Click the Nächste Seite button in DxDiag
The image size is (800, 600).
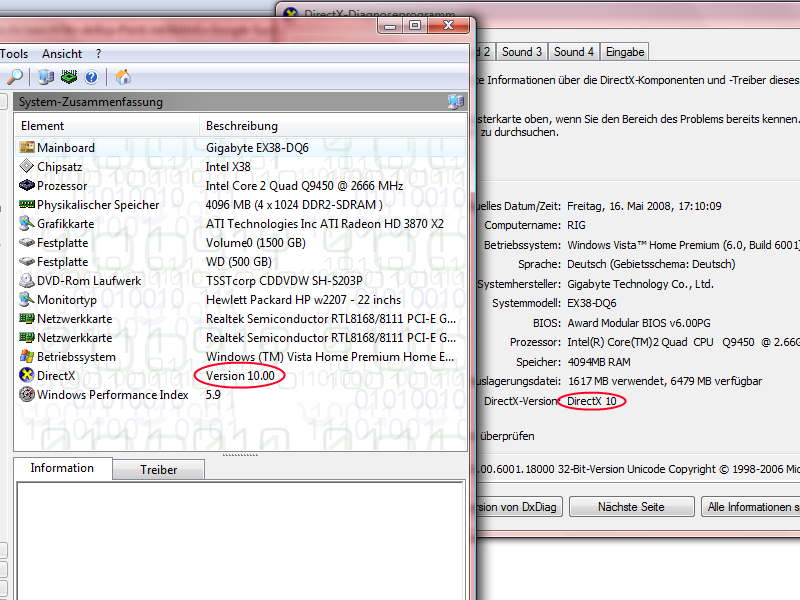click(x=631, y=507)
